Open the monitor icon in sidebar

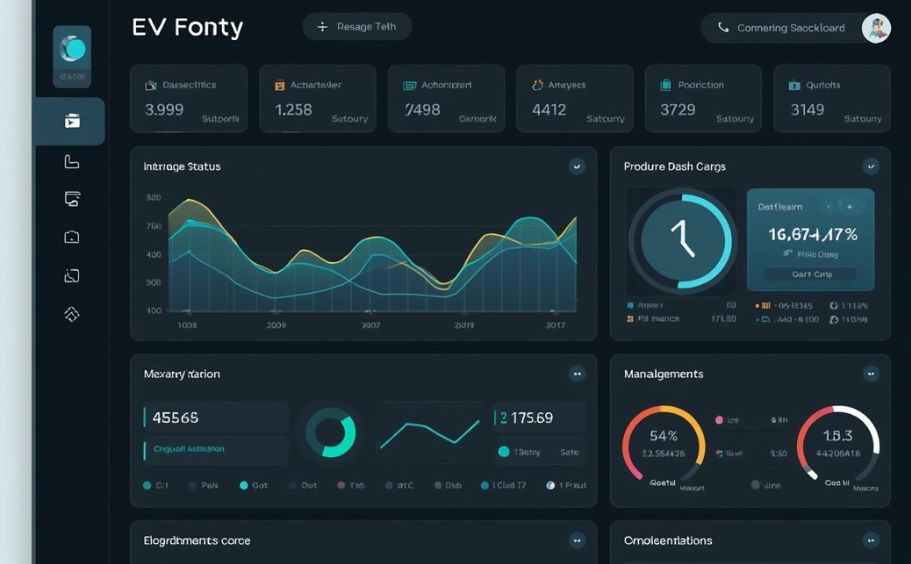pyautogui.click(x=72, y=199)
